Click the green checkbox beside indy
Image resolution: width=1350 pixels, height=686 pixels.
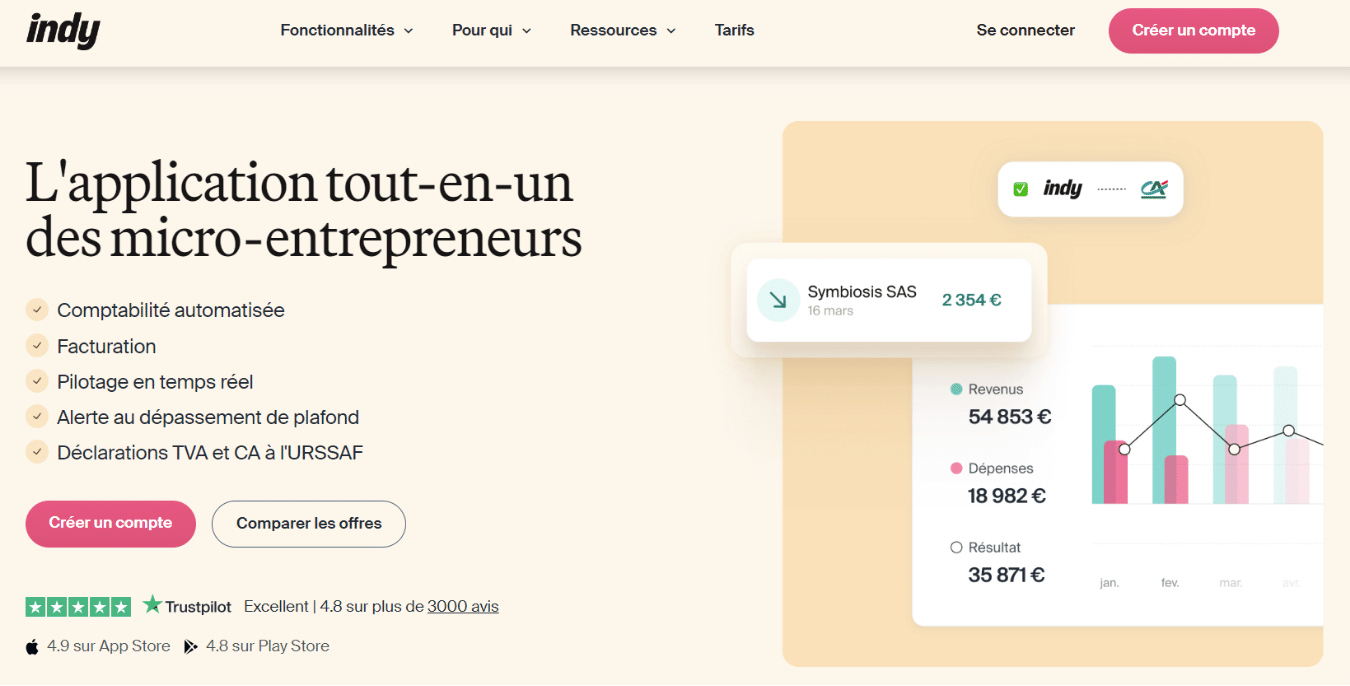pos(1020,189)
